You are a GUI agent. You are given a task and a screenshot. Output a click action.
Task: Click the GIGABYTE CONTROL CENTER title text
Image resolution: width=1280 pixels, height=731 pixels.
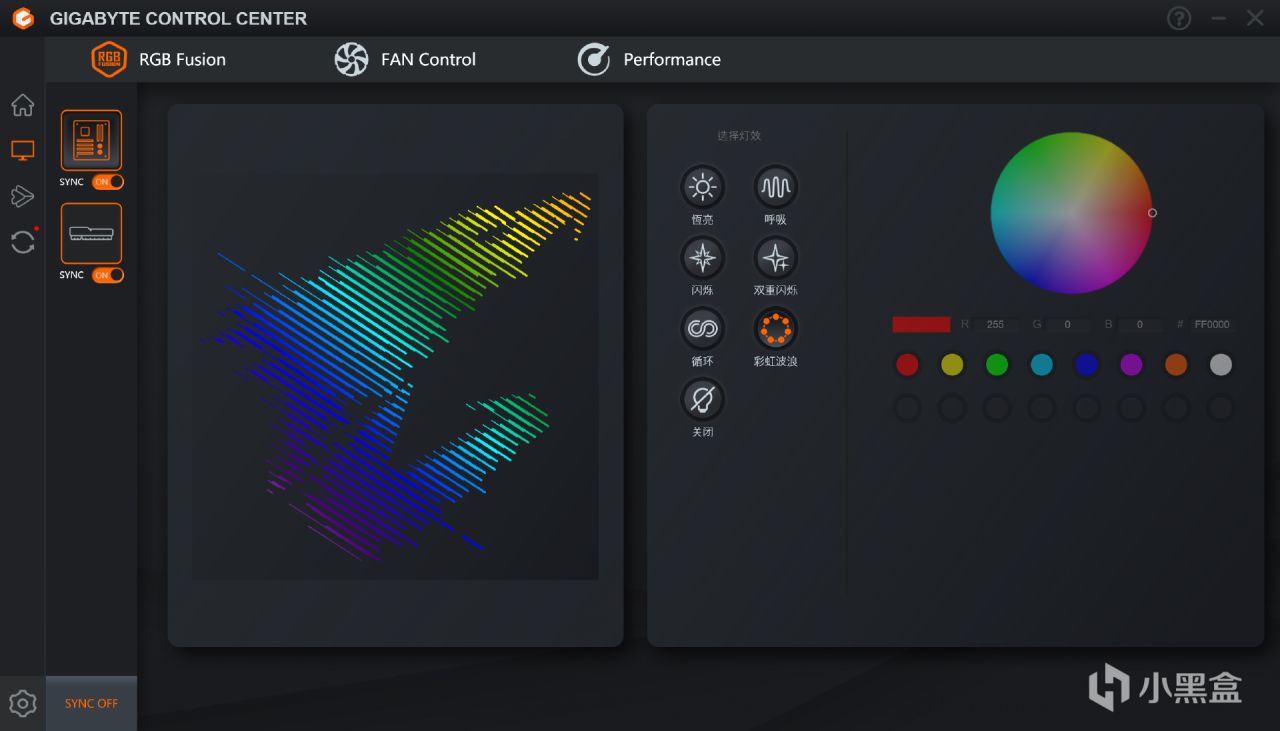[178, 18]
